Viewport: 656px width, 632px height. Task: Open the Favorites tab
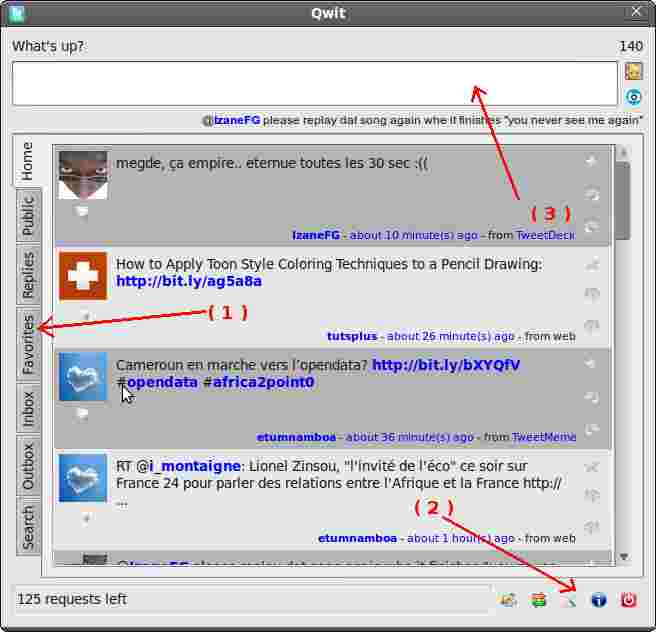pyautogui.click(x=28, y=345)
